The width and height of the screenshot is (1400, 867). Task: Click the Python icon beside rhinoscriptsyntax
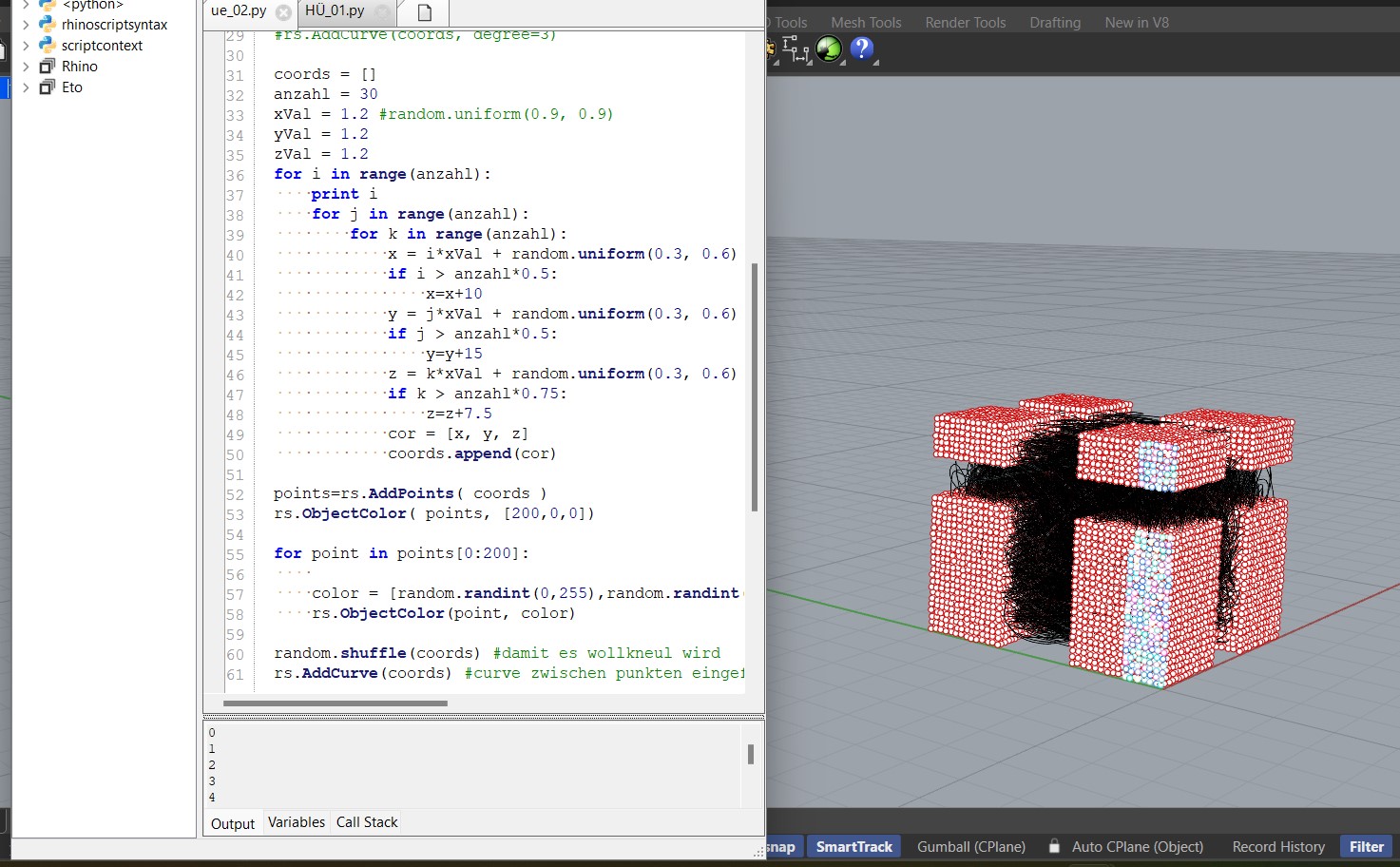click(x=48, y=25)
